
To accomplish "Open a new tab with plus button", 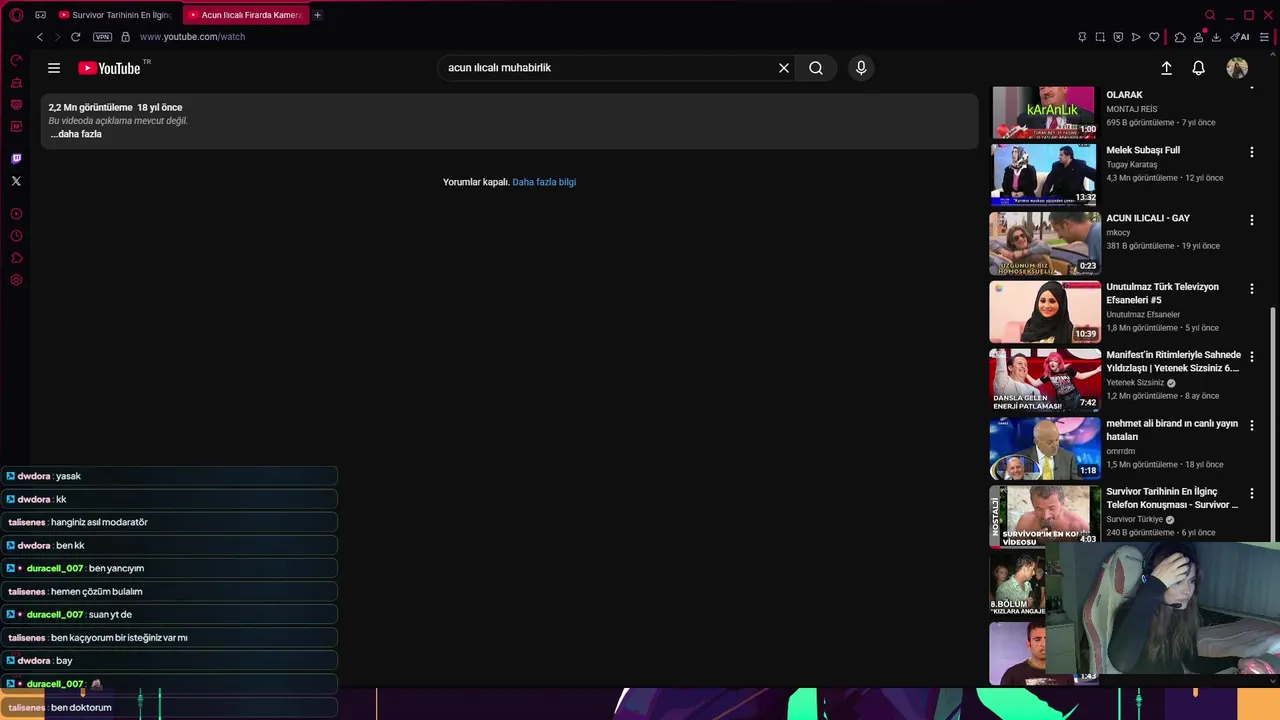I will point(317,15).
